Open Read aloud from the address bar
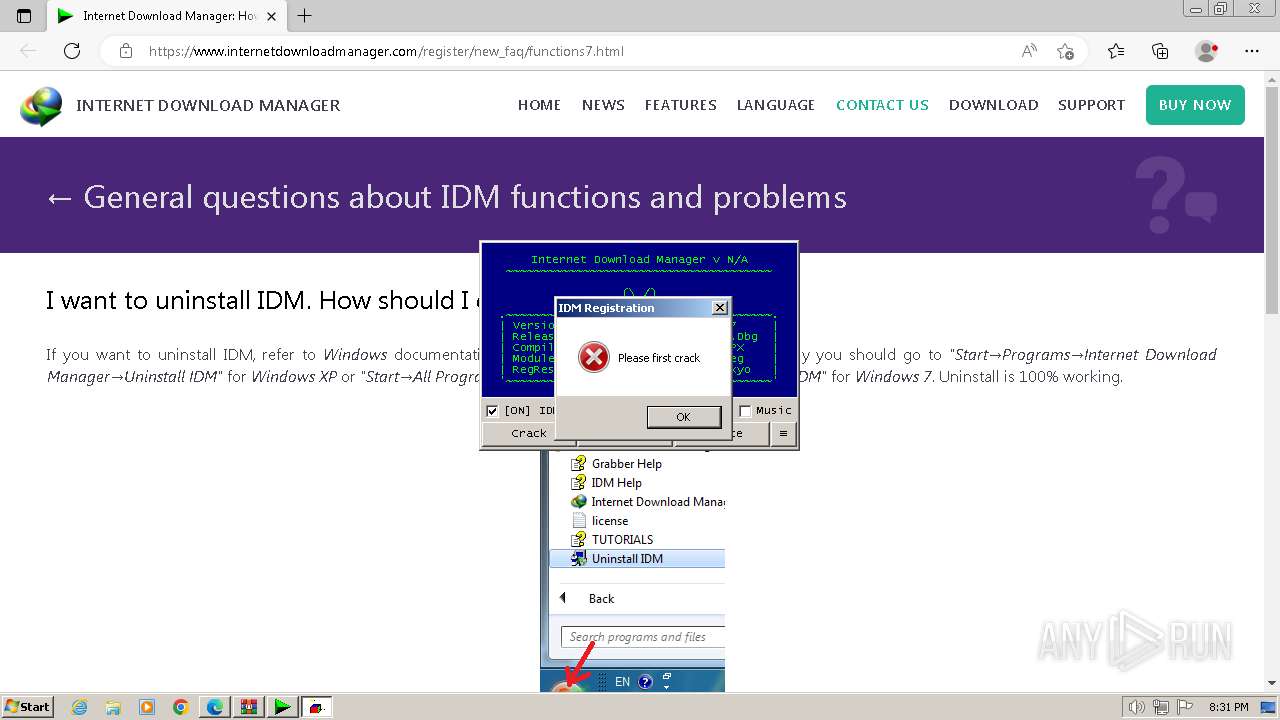 pyautogui.click(x=1029, y=51)
